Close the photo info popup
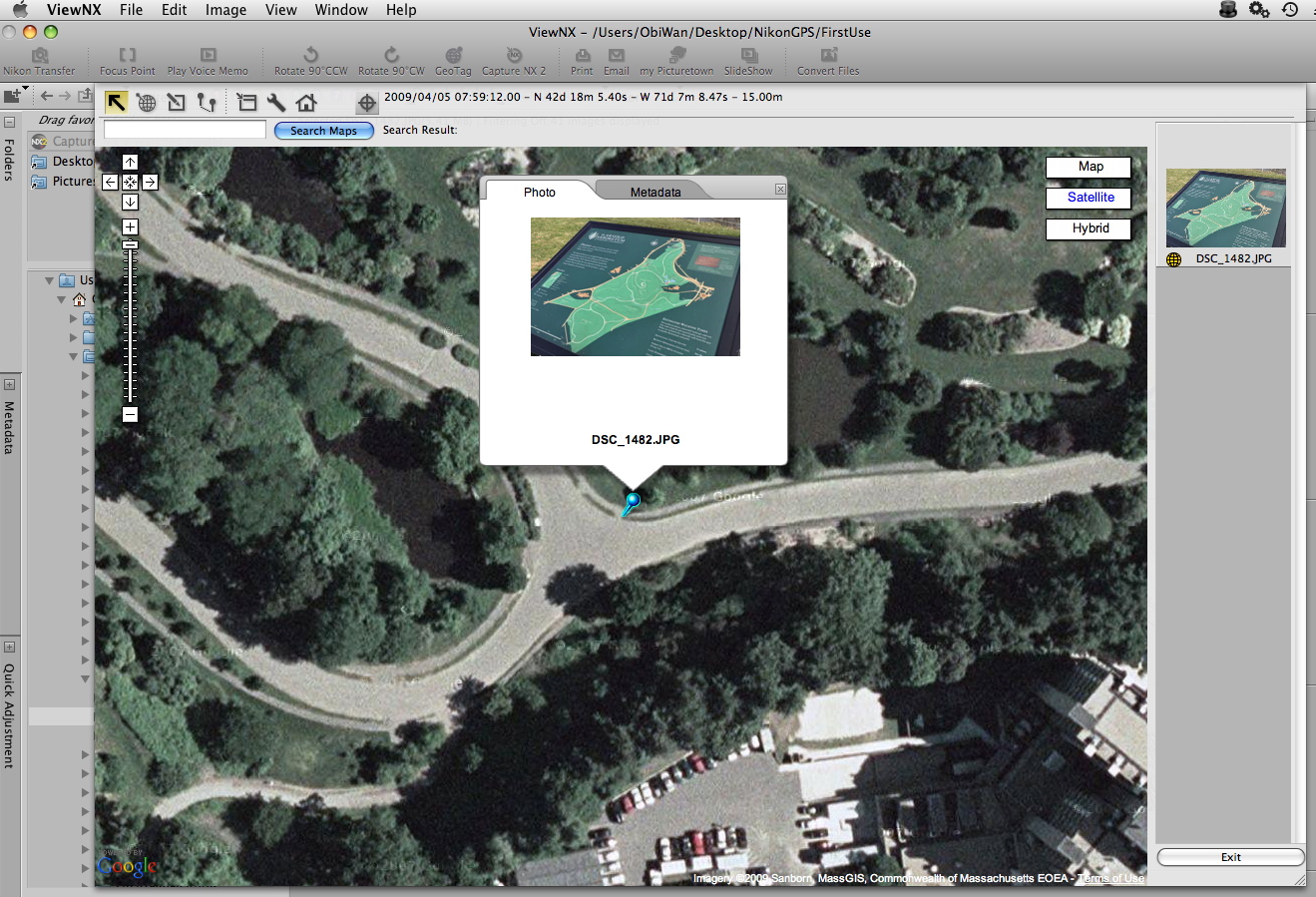The image size is (1316, 897). 780,189
